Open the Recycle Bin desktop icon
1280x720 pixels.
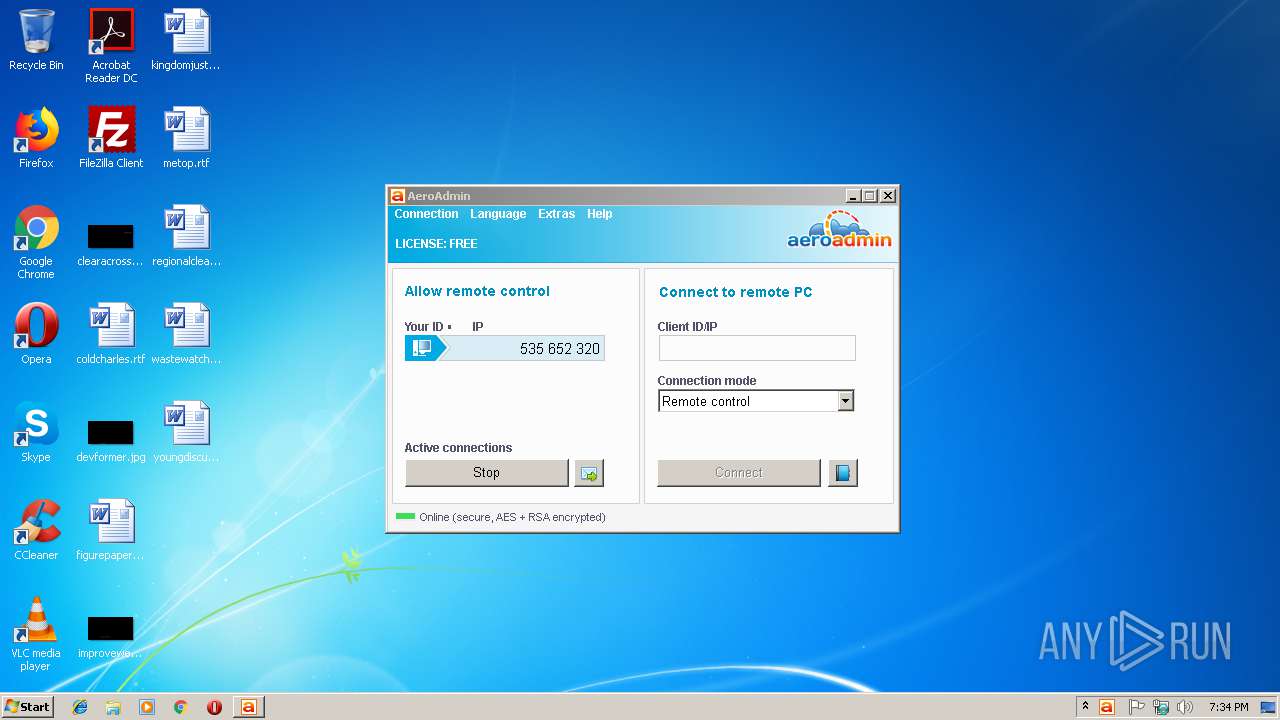pyautogui.click(x=36, y=41)
